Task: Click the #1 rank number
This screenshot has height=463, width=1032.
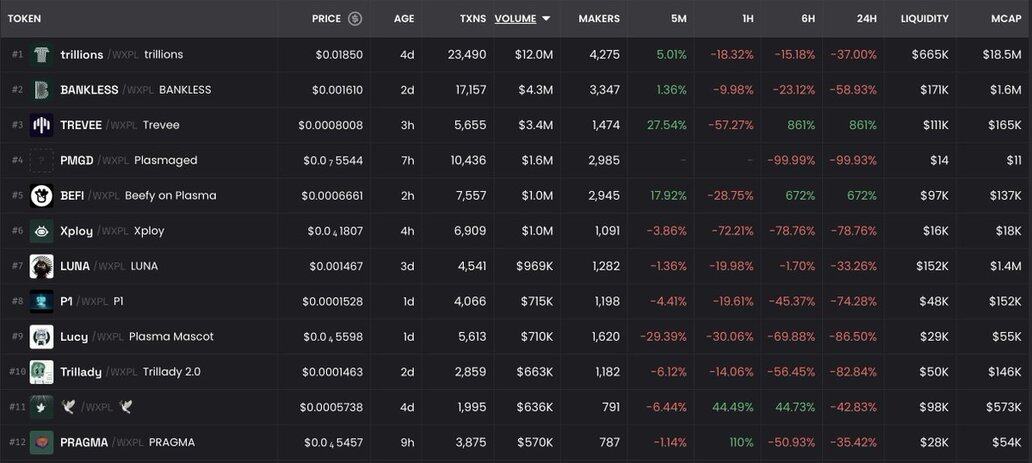Action: coord(17,55)
